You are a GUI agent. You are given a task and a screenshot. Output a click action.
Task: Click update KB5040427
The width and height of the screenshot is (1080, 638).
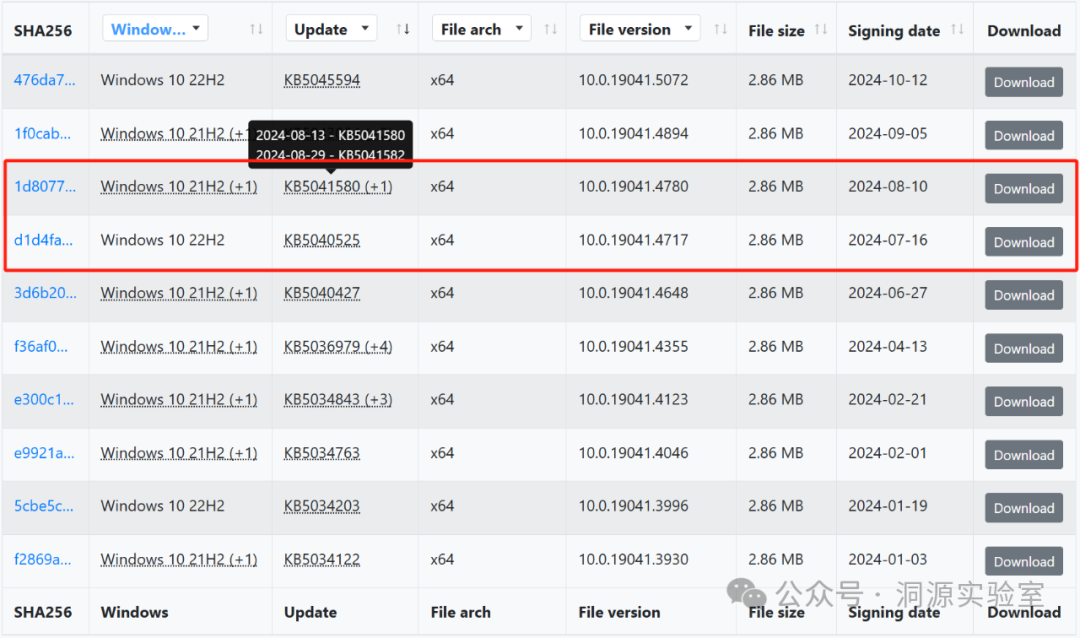point(322,293)
